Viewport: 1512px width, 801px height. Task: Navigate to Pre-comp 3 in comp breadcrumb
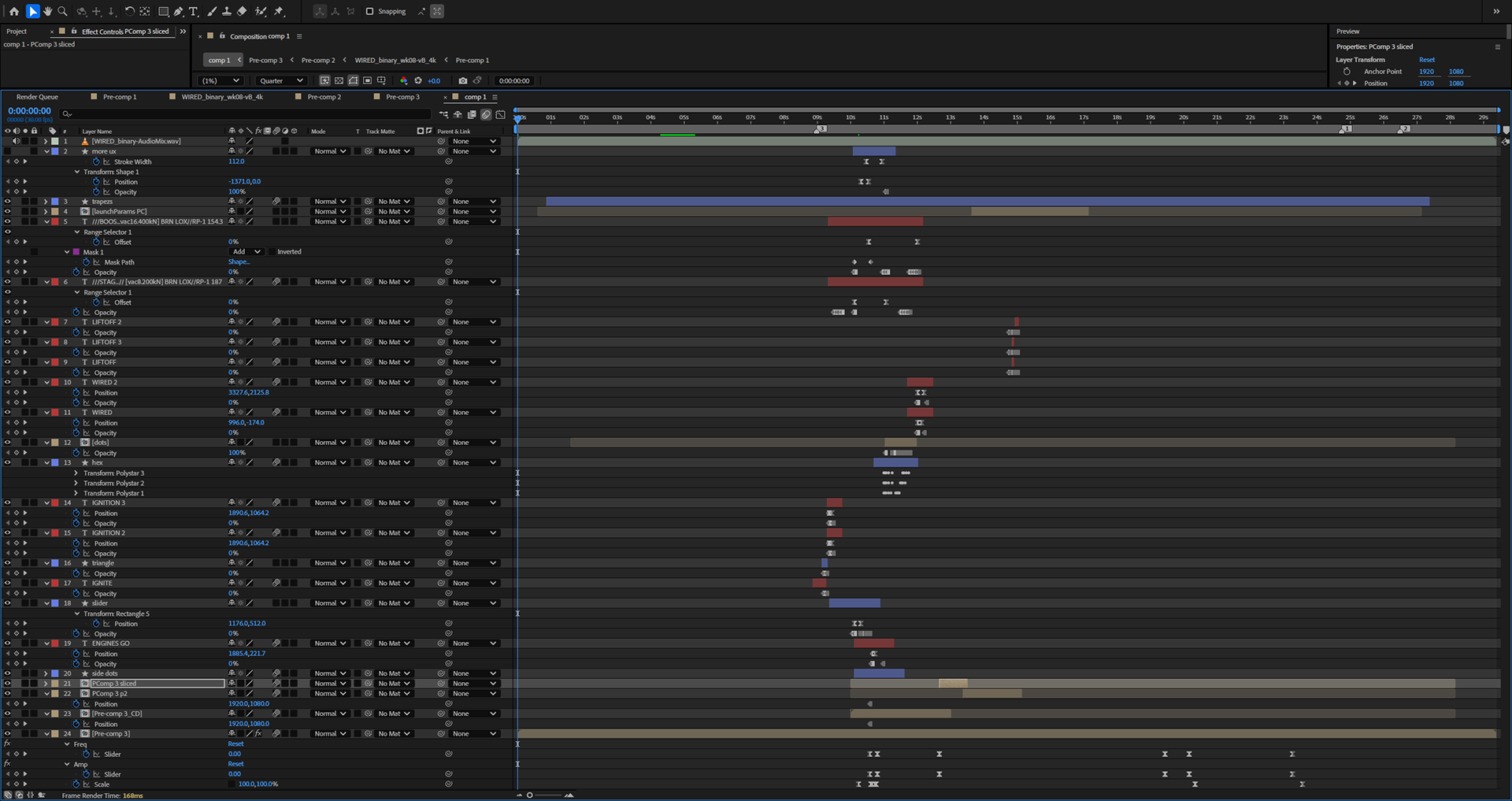click(x=265, y=60)
